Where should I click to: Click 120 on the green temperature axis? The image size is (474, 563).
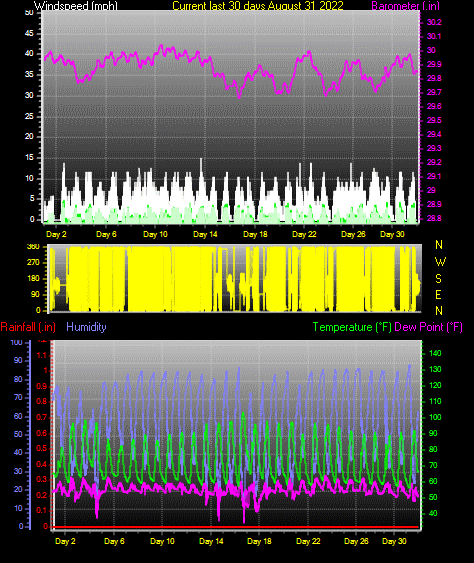[435, 385]
